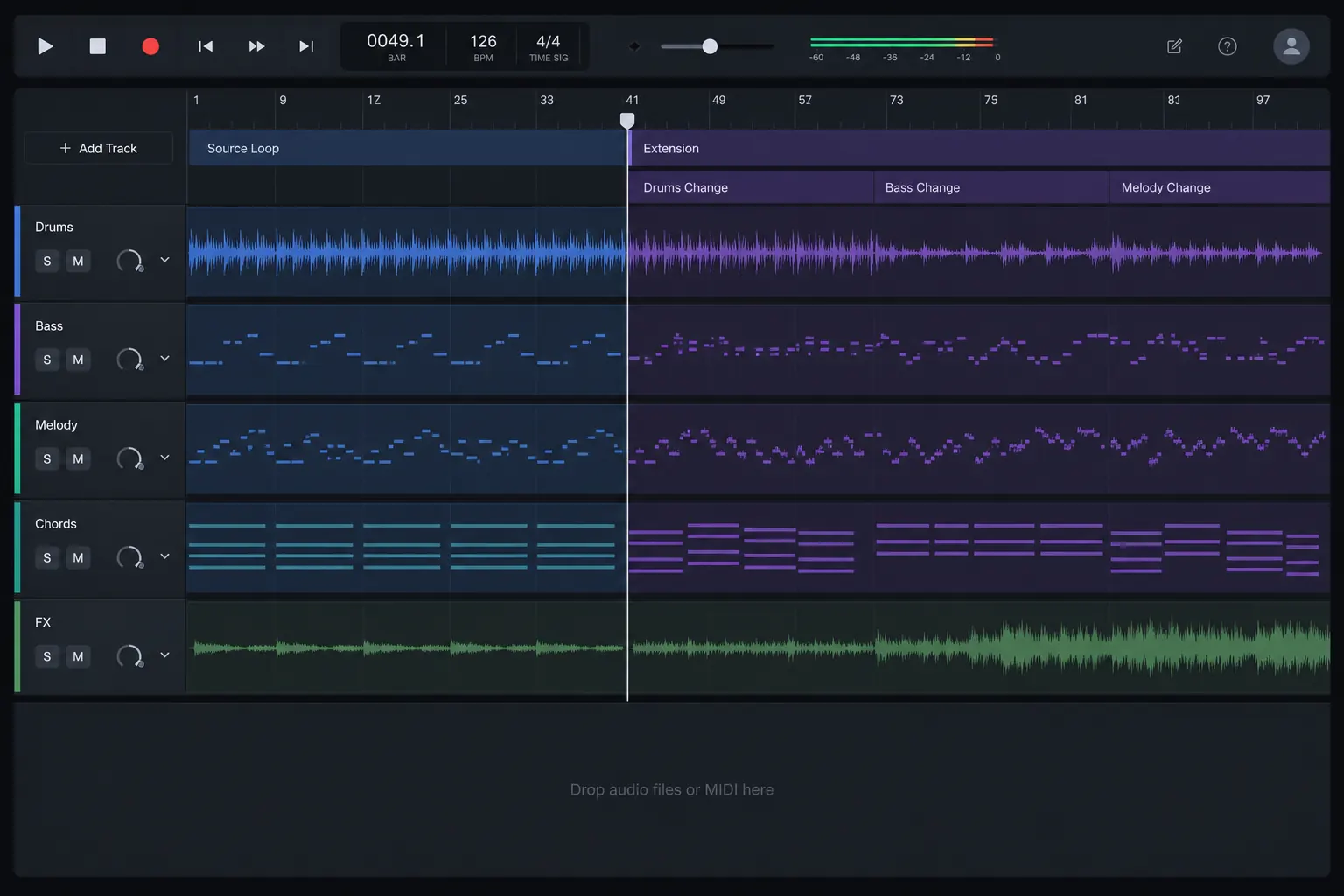Select the Melody Change section

tap(1220, 187)
